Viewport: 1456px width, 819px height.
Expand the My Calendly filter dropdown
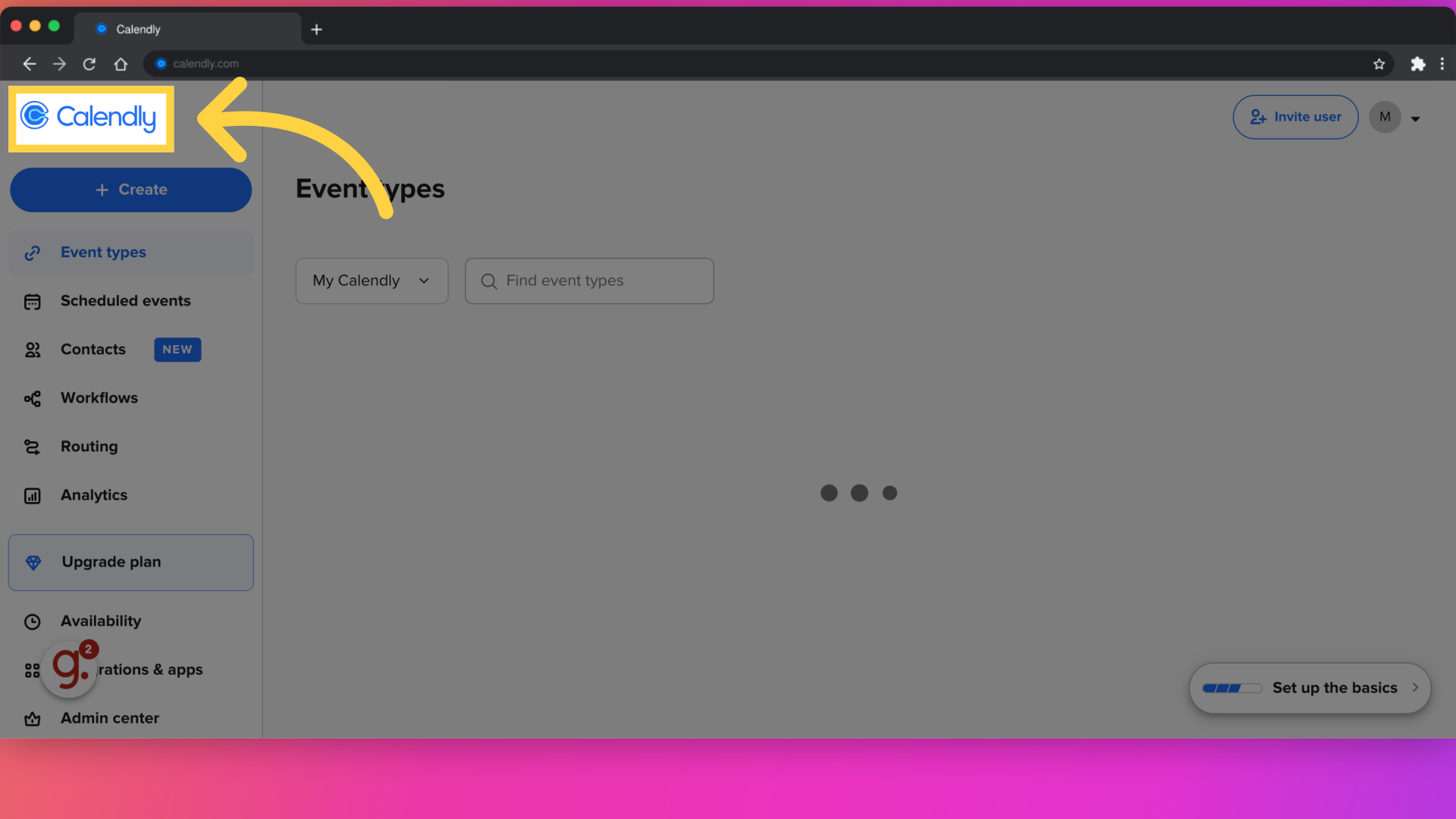click(371, 281)
